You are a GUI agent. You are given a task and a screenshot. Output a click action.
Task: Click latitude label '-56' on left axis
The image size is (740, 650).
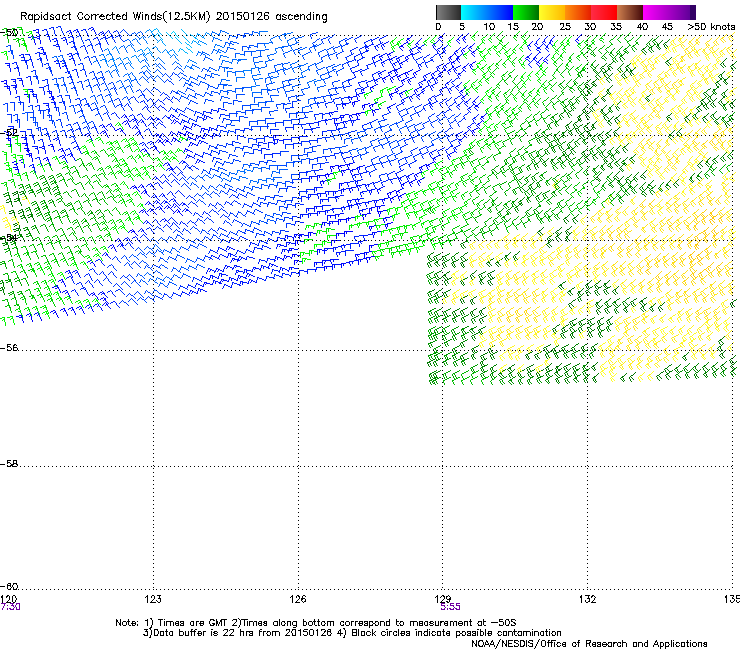click(x=9, y=348)
